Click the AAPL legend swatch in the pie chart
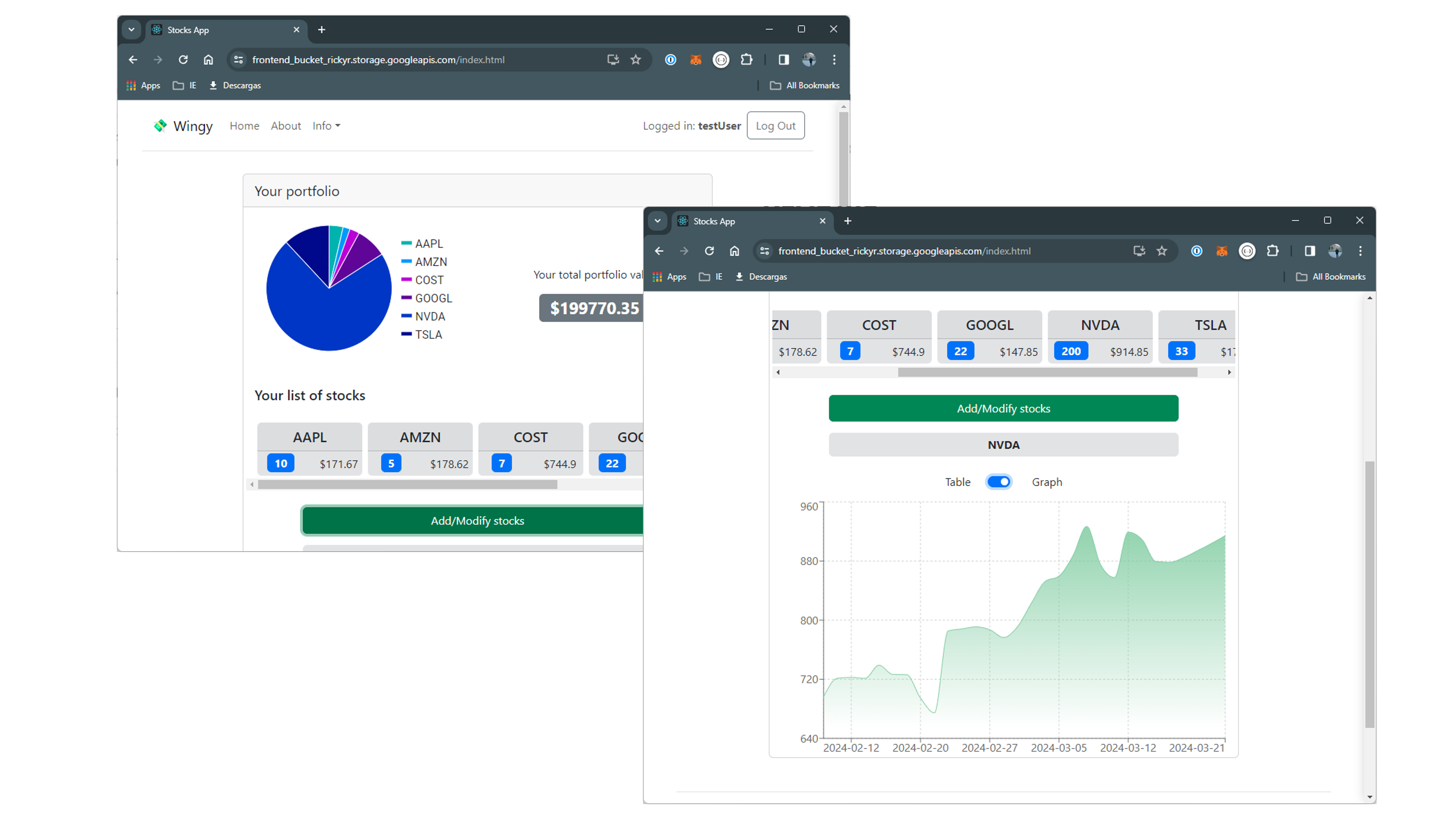 pyautogui.click(x=406, y=243)
